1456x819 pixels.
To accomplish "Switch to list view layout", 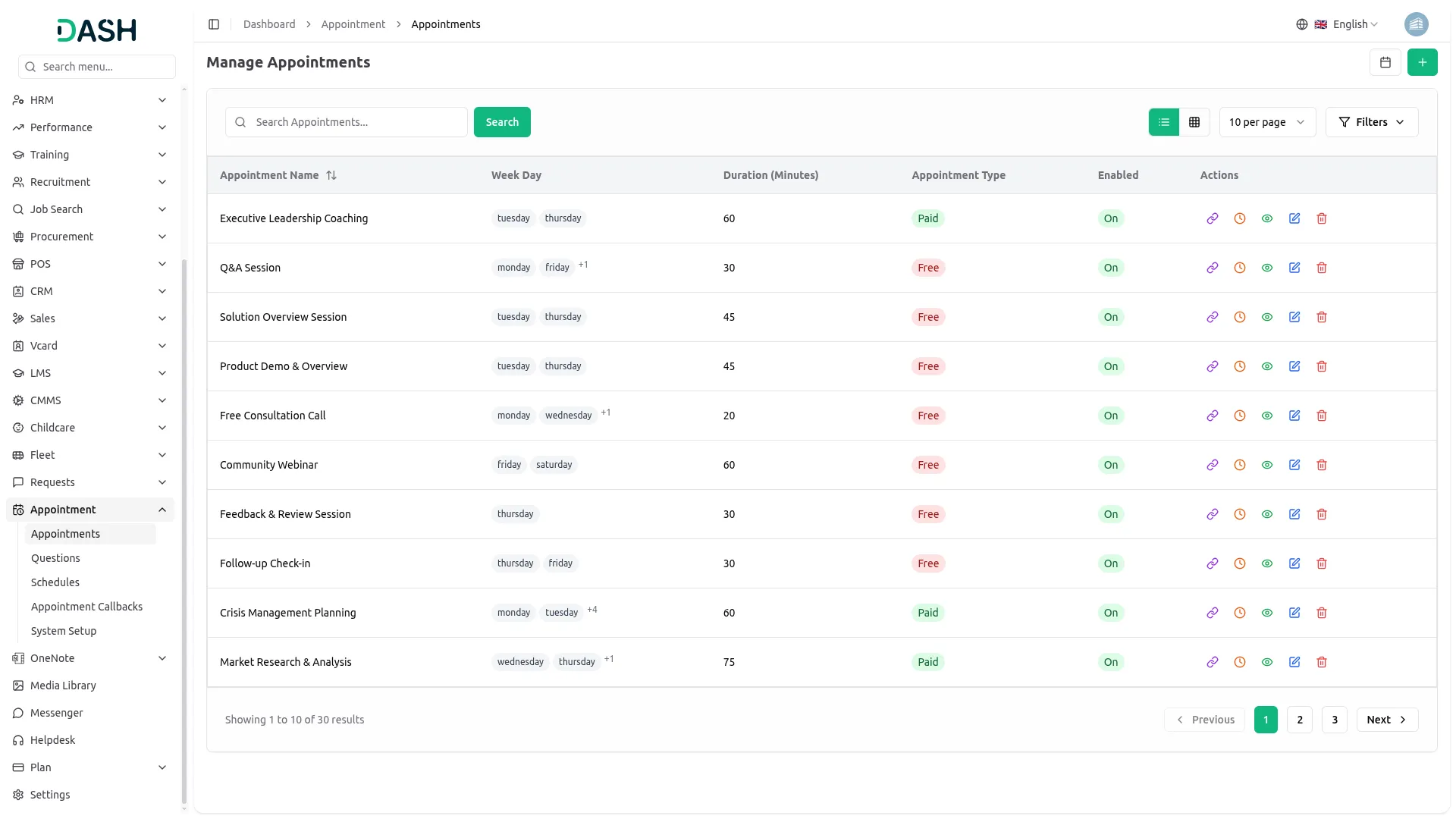I will (x=1164, y=122).
